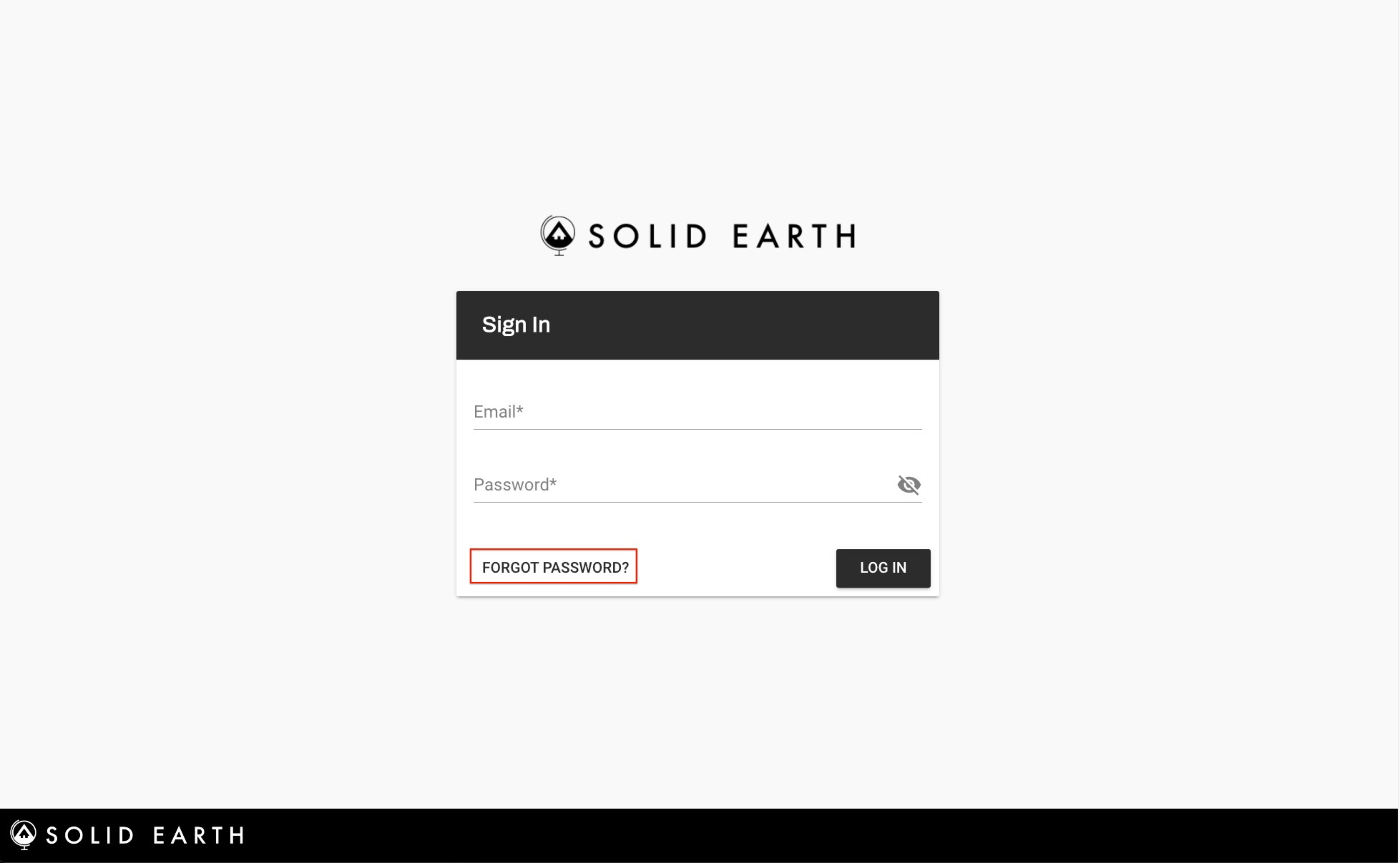Click the underline beneath the Email field
This screenshot has height=863, width=1400.
pyautogui.click(x=697, y=429)
